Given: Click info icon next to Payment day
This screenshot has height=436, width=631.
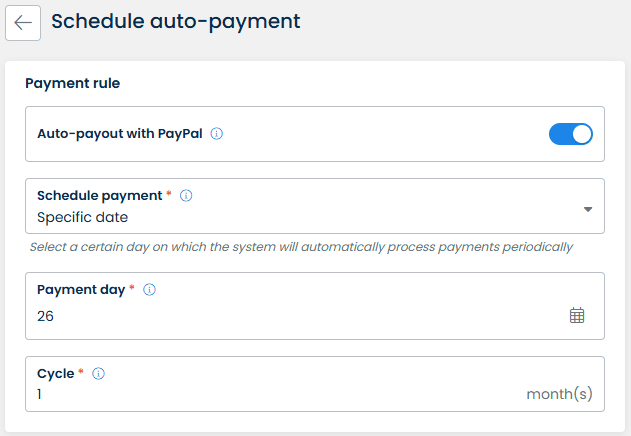Looking at the screenshot, I should point(149,290).
